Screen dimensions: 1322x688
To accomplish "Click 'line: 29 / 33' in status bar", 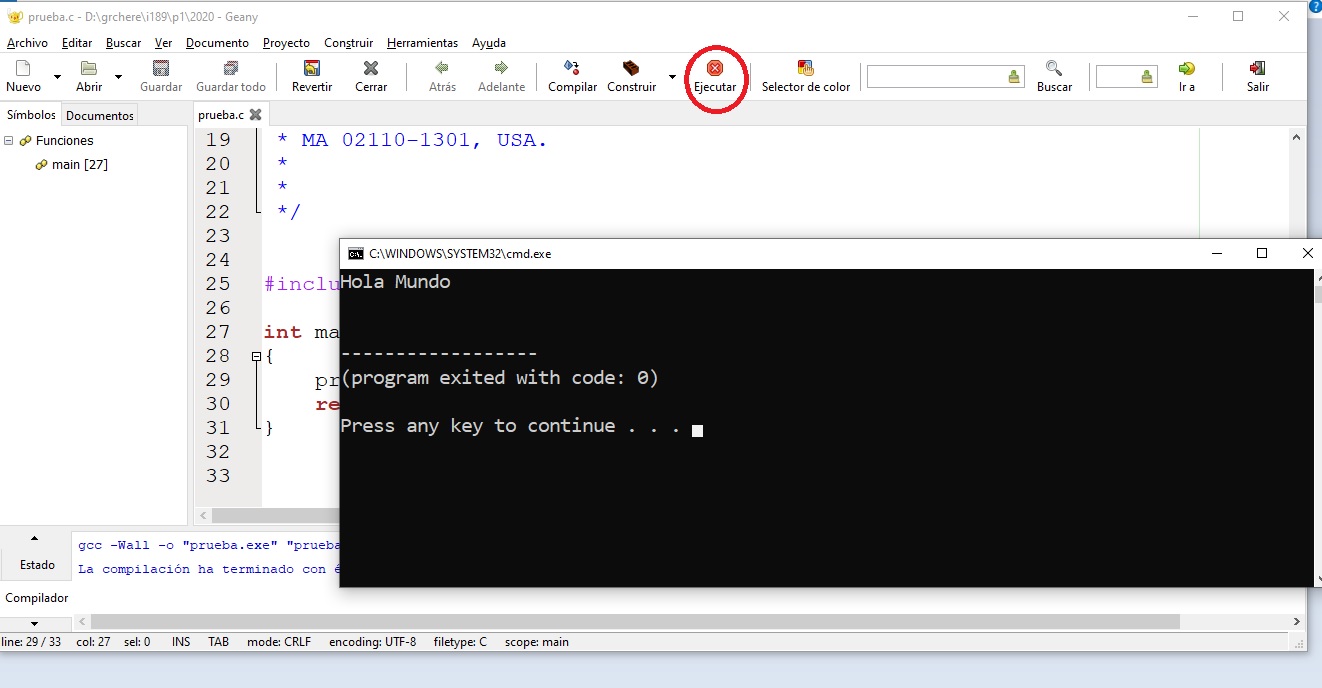I will (x=30, y=642).
